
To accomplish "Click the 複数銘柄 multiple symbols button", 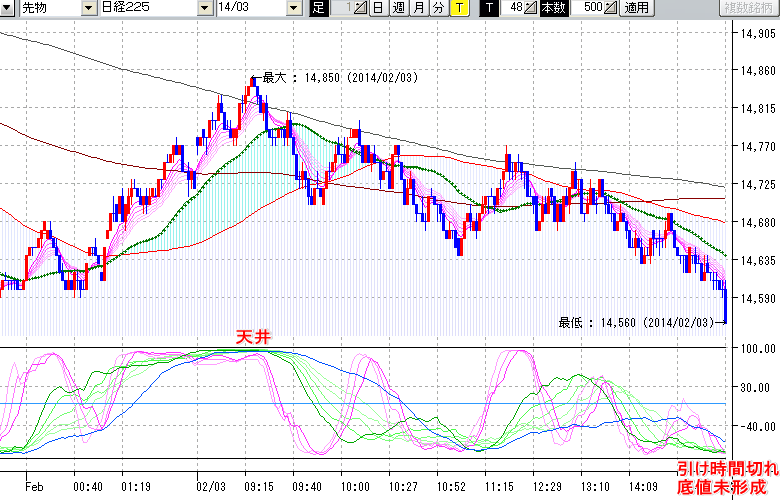I will click(x=749, y=8).
